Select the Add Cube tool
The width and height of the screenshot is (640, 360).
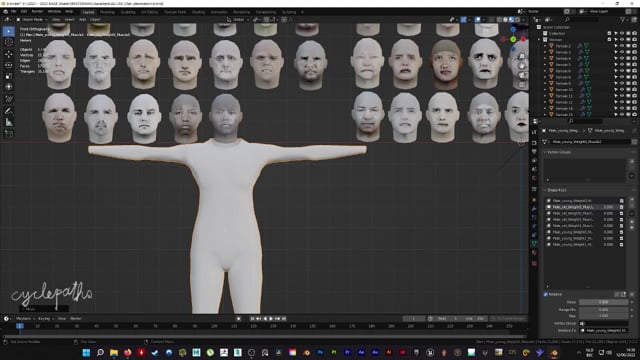coord(9,134)
